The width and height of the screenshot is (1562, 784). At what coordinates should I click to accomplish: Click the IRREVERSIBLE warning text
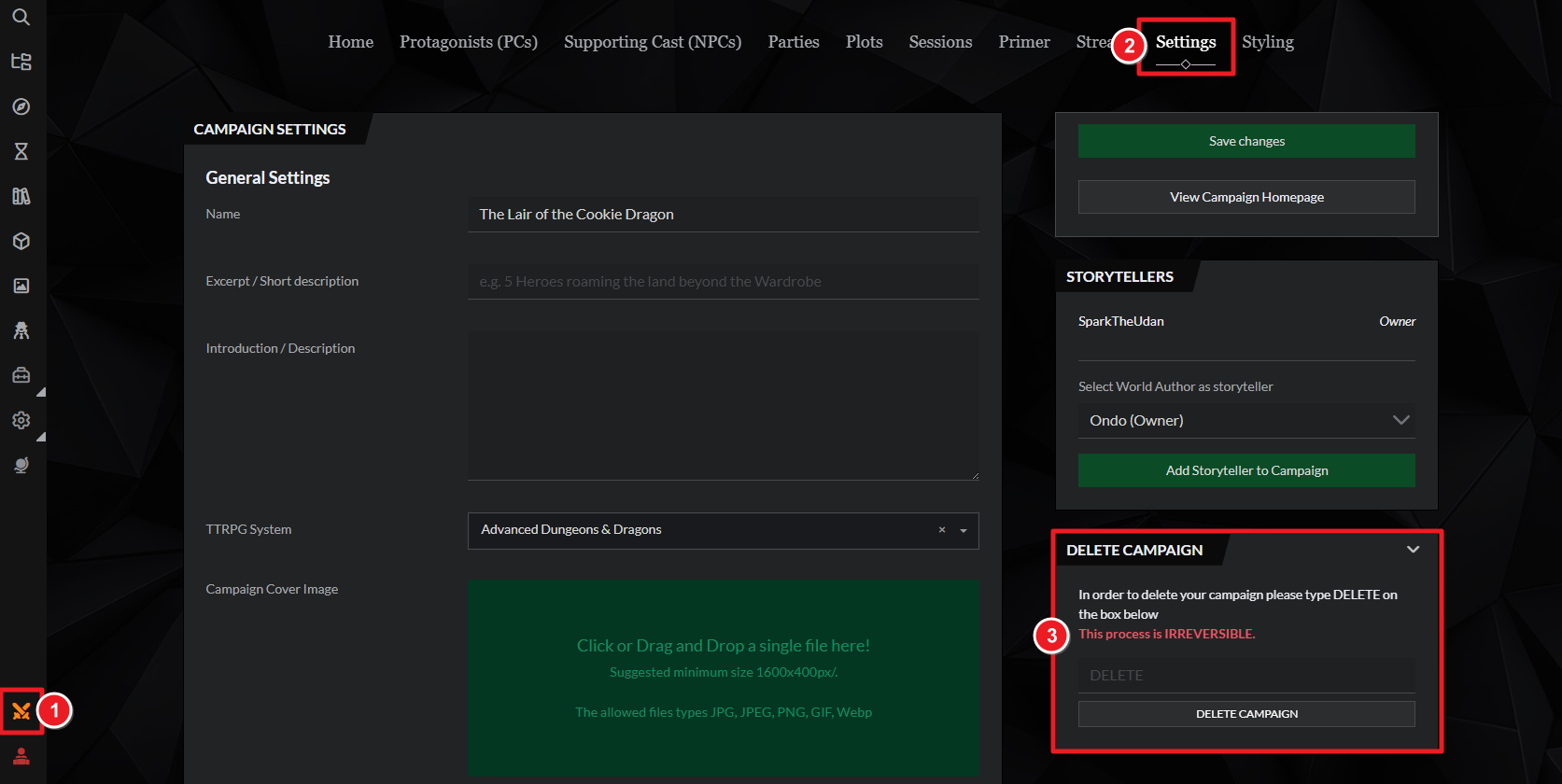coord(1167,634)
